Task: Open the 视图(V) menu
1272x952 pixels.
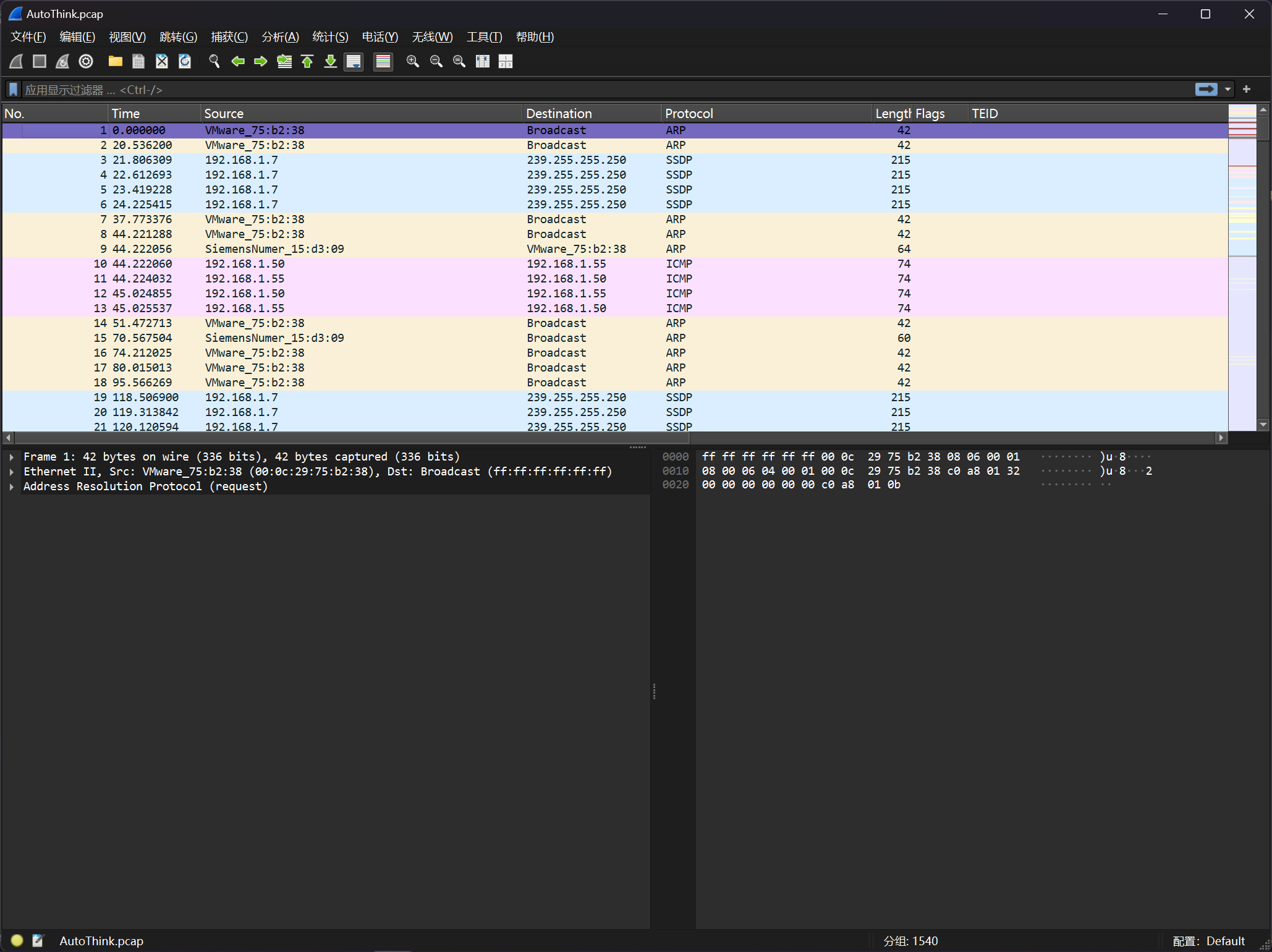Action: [x=127, y=37]
